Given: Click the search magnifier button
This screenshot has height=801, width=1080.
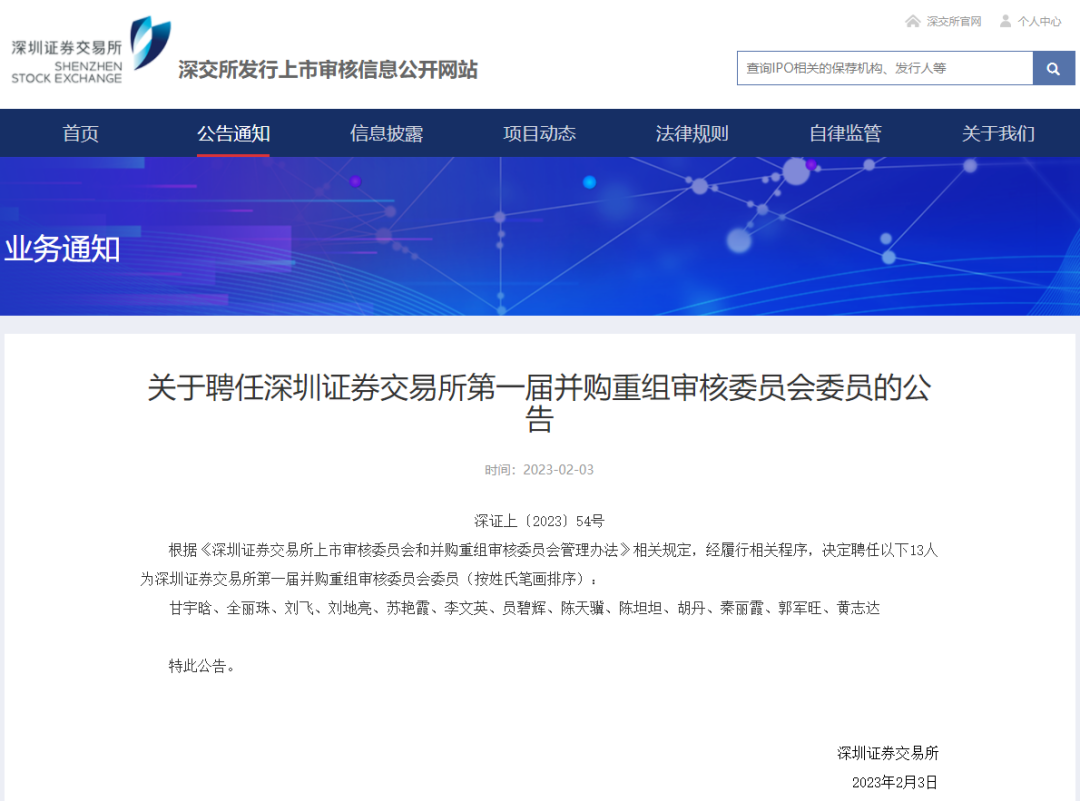Looking at the screenshot, I should (x=1053, y=68).
